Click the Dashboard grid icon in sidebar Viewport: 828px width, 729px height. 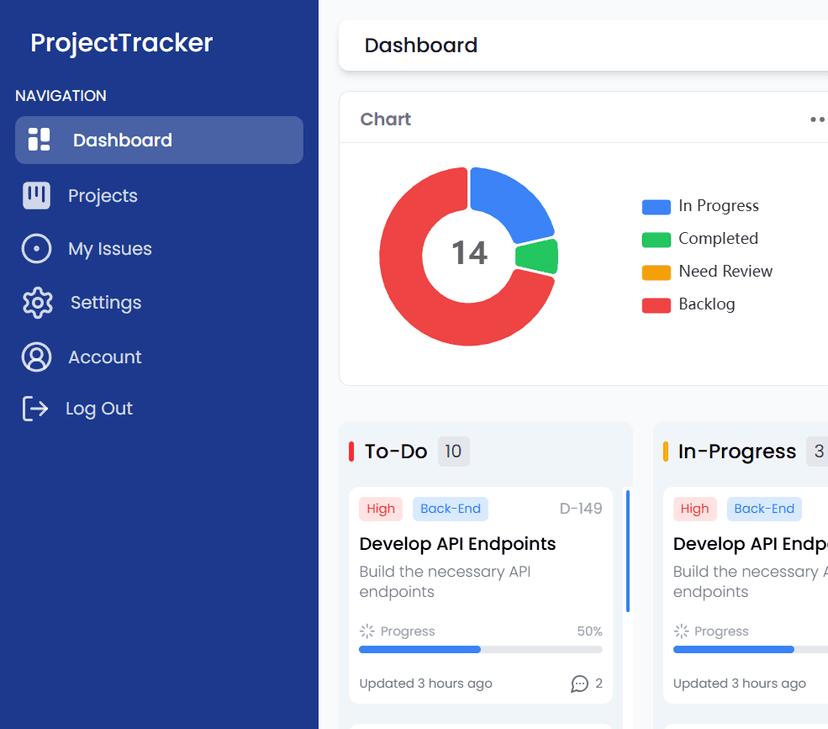[x=39, y=140]
